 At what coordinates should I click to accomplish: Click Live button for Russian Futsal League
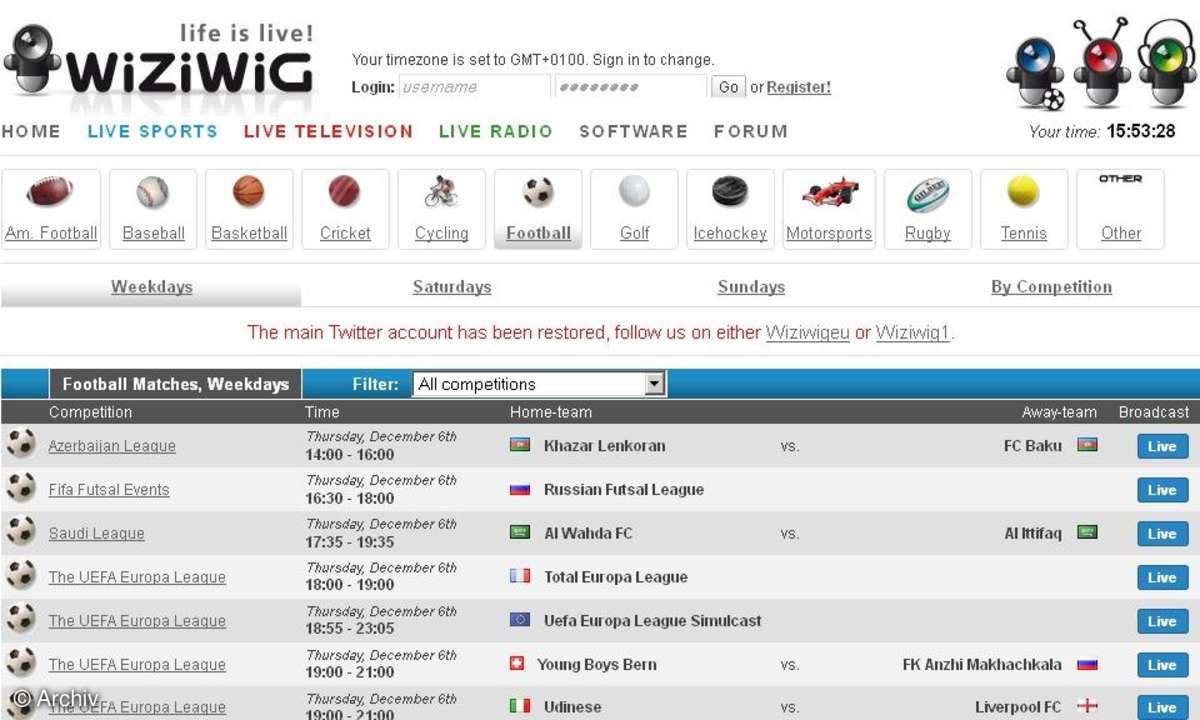click(x=1162, y=490)
